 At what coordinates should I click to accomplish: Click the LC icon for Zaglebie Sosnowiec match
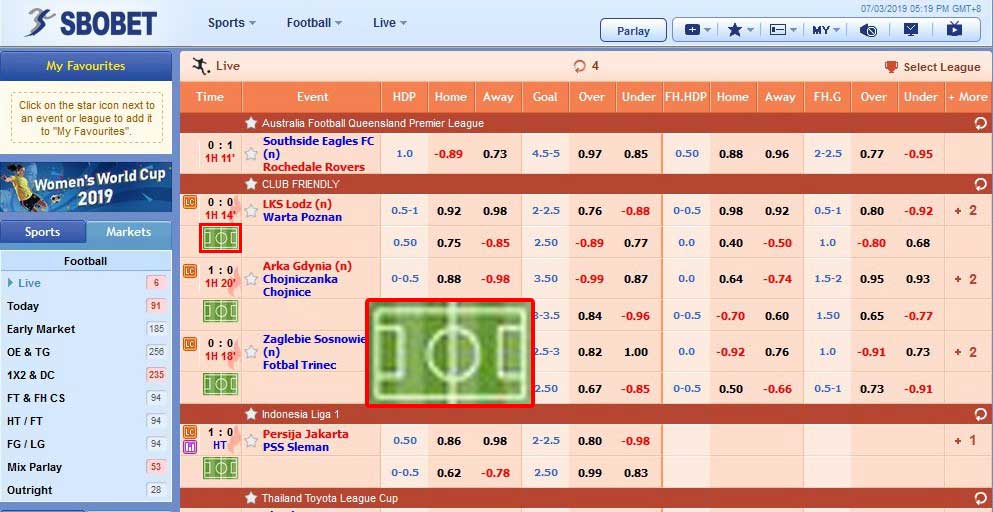click(x=189, y=344)
